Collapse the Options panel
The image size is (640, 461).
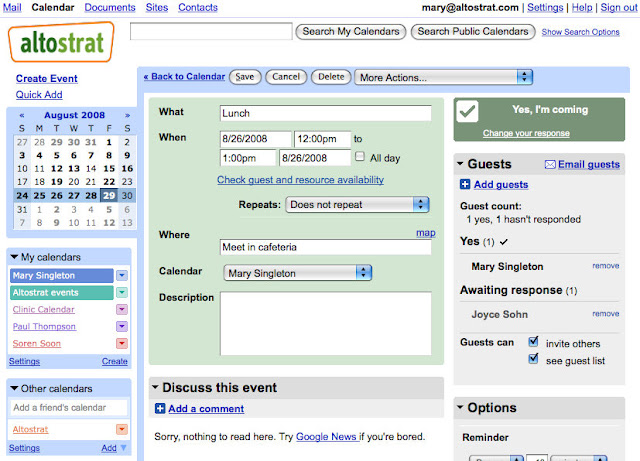pyautogui.click(x=460, y=407)
